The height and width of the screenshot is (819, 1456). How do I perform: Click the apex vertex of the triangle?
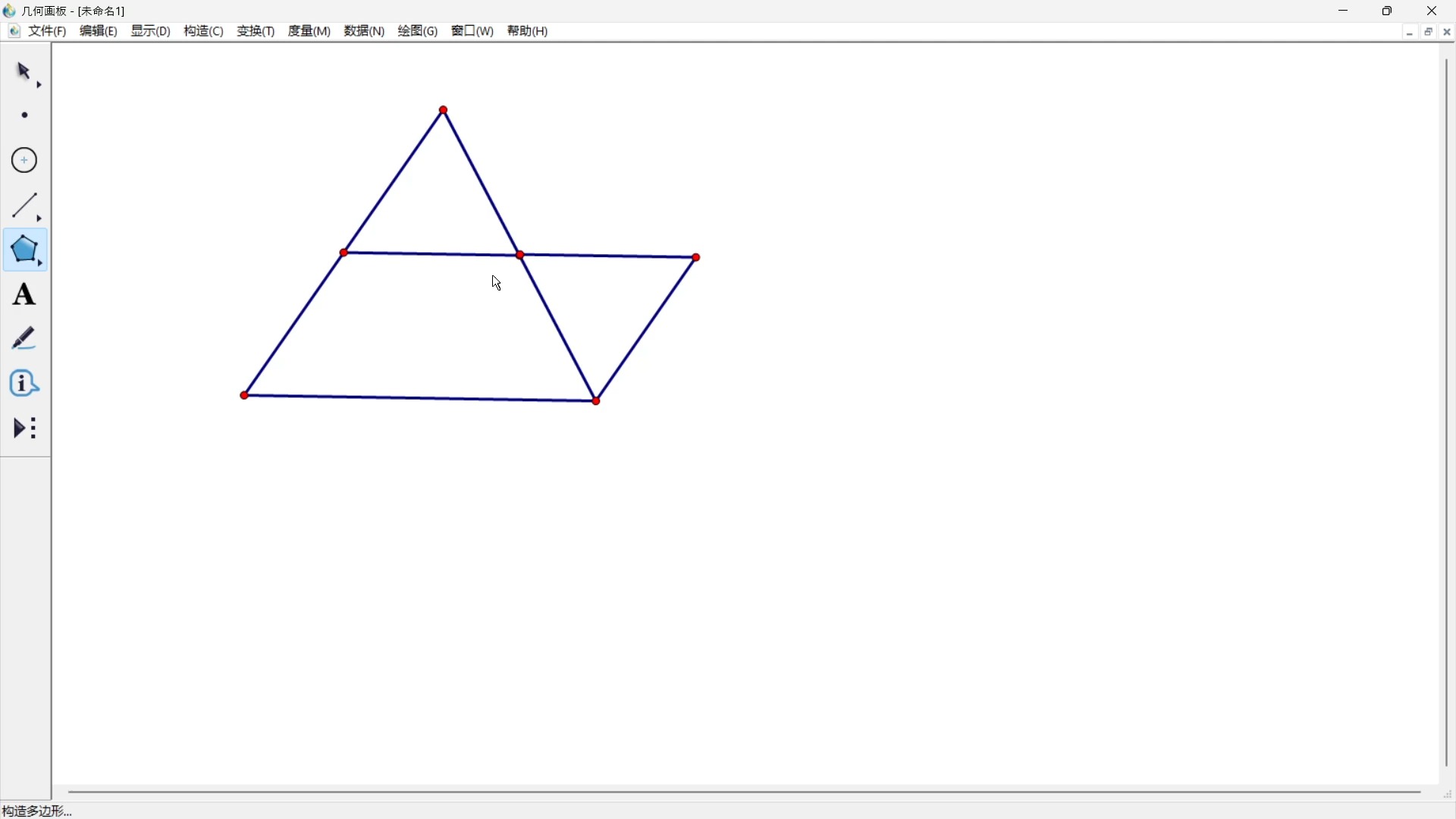coord(444,111)
